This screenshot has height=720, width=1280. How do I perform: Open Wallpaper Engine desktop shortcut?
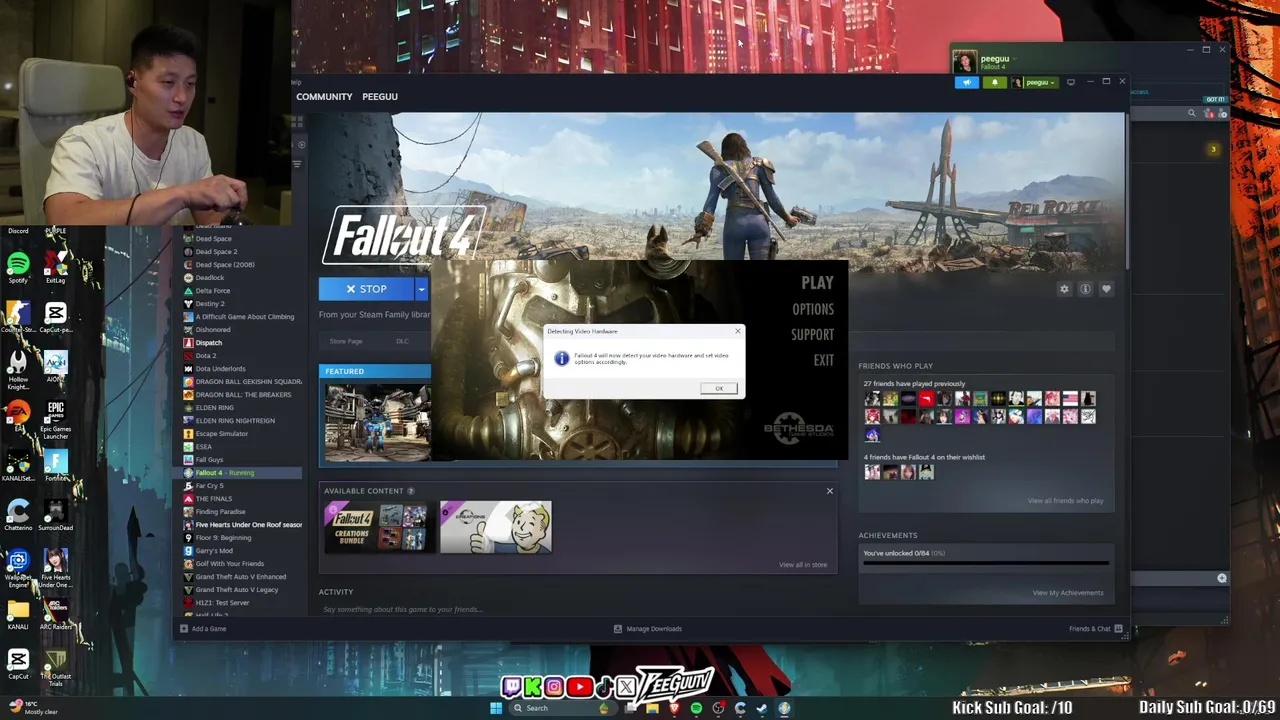[x=18, y=568]
